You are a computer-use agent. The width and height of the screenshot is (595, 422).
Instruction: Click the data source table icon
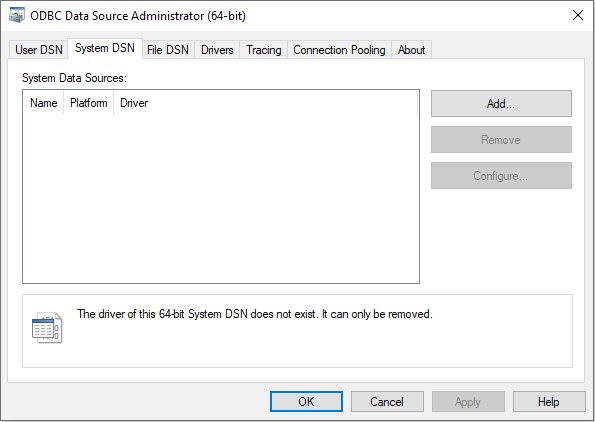(x=47, y=328)
